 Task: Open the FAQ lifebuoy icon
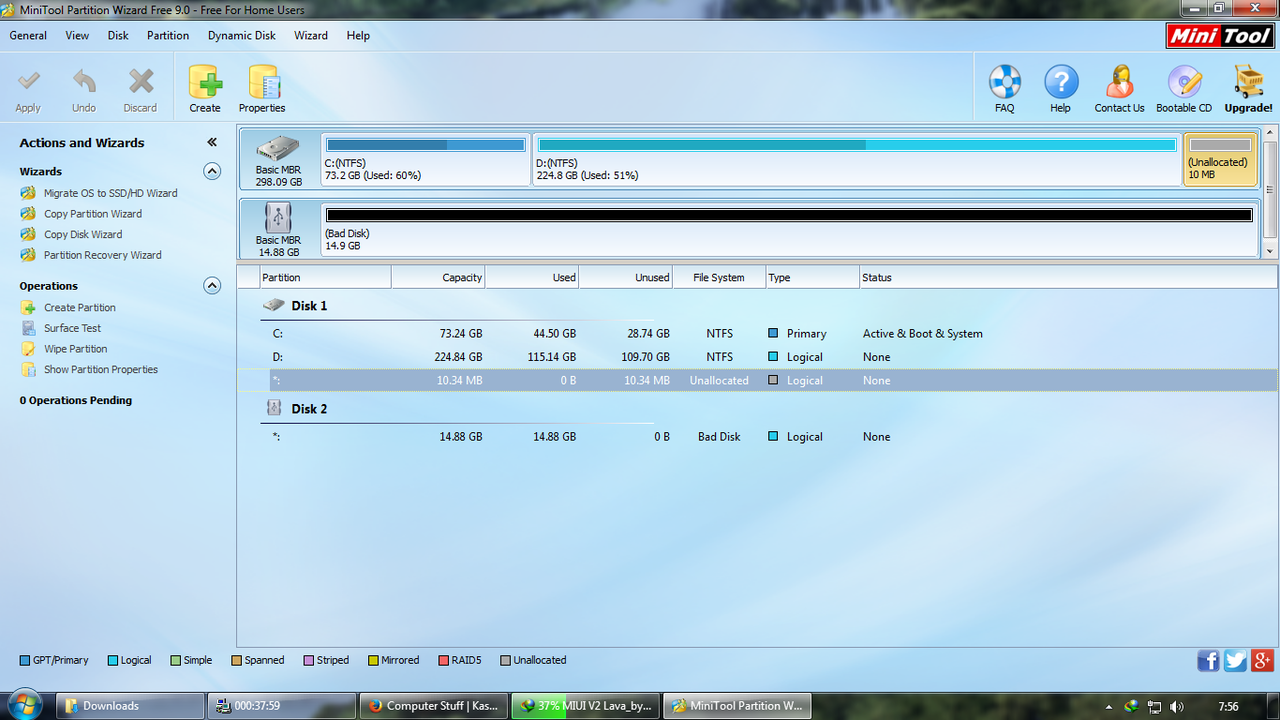click(x=1004, y=82)
